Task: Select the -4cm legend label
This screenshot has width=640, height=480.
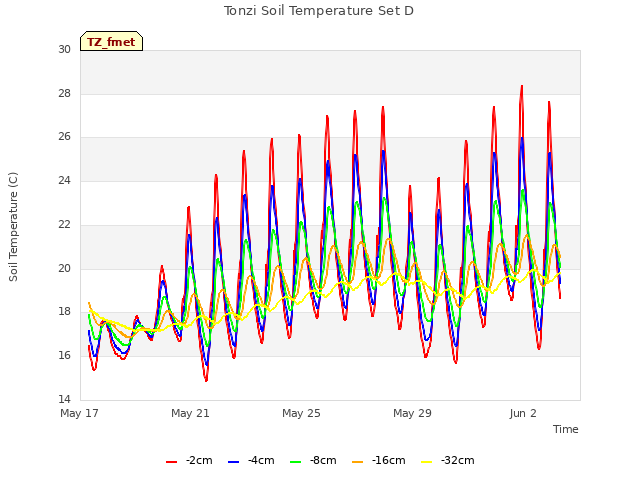Action: (261, 460)
